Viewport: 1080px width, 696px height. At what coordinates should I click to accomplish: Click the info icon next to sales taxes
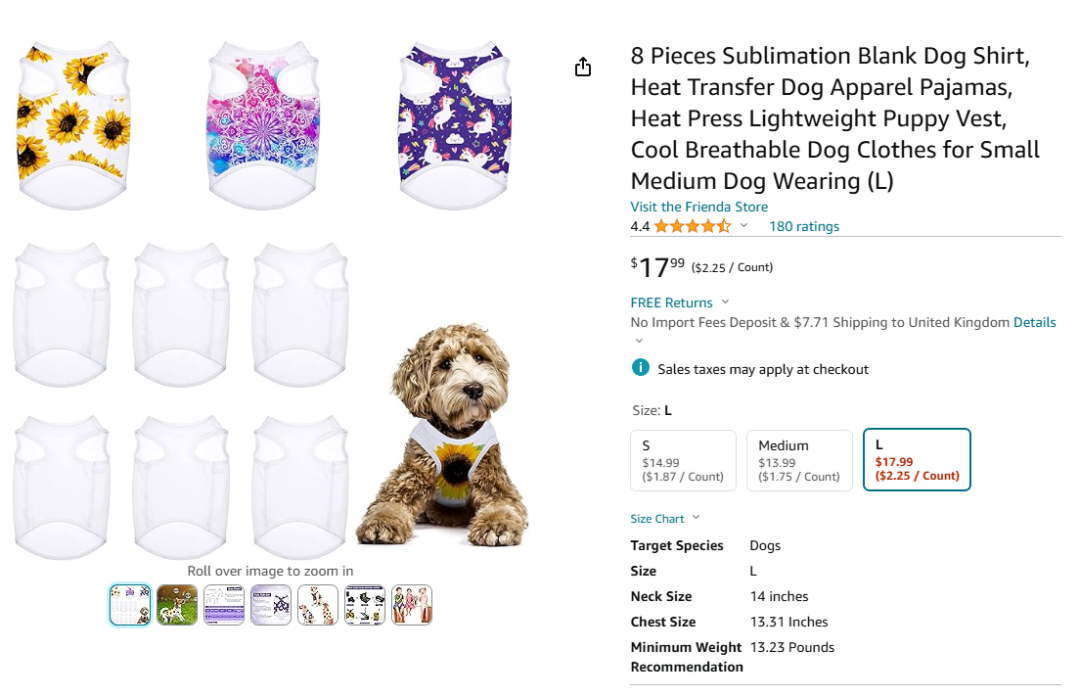[640, 368]
